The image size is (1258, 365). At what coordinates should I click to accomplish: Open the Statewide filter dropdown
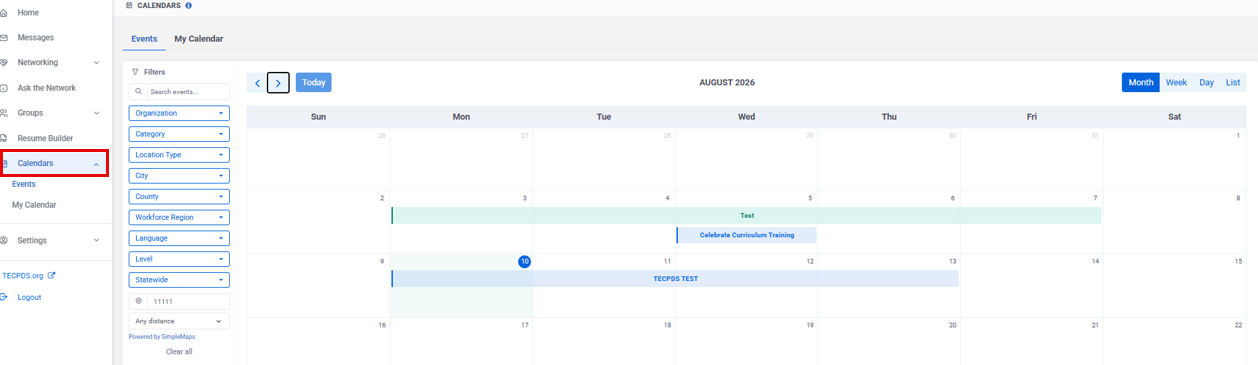[179, 280]
